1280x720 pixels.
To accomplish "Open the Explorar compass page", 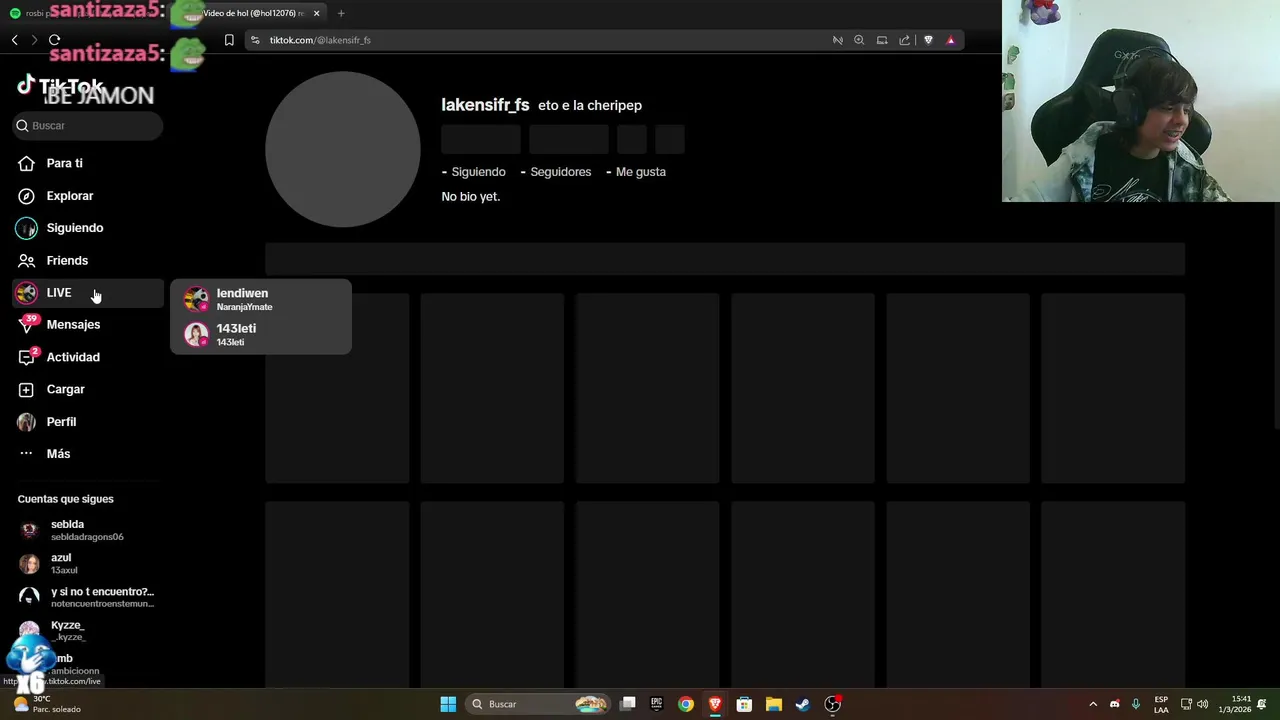I will pyautogui.click(x=88, y=196).
